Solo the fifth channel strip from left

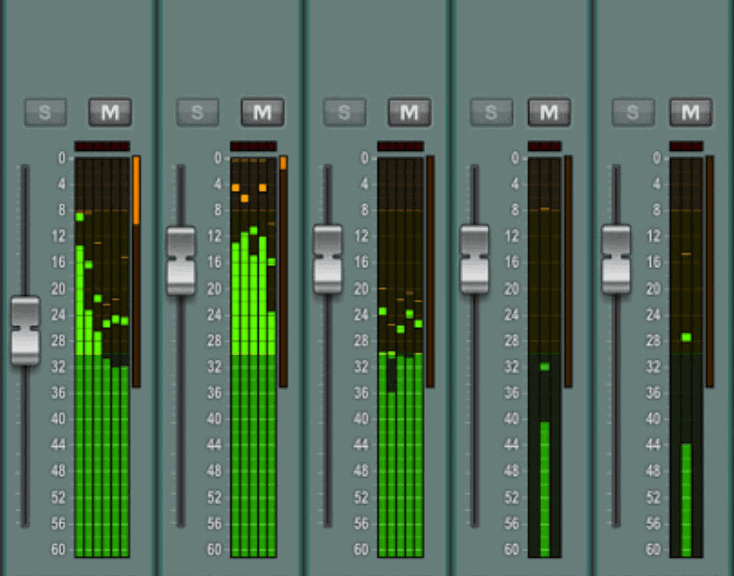click(633, 112)
